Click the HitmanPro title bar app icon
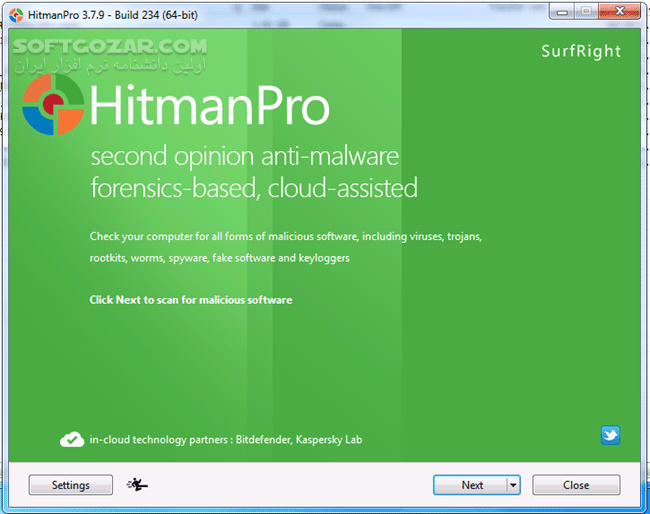The width and height of the screenshot is (650, 514). [16, 15]
